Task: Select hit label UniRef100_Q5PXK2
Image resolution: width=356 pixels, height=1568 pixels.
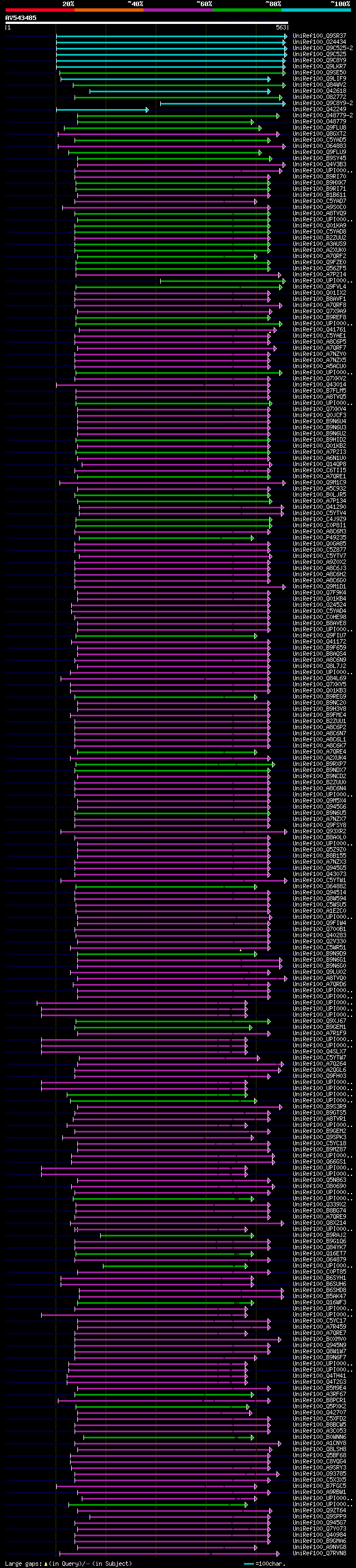Action: 319,1406
